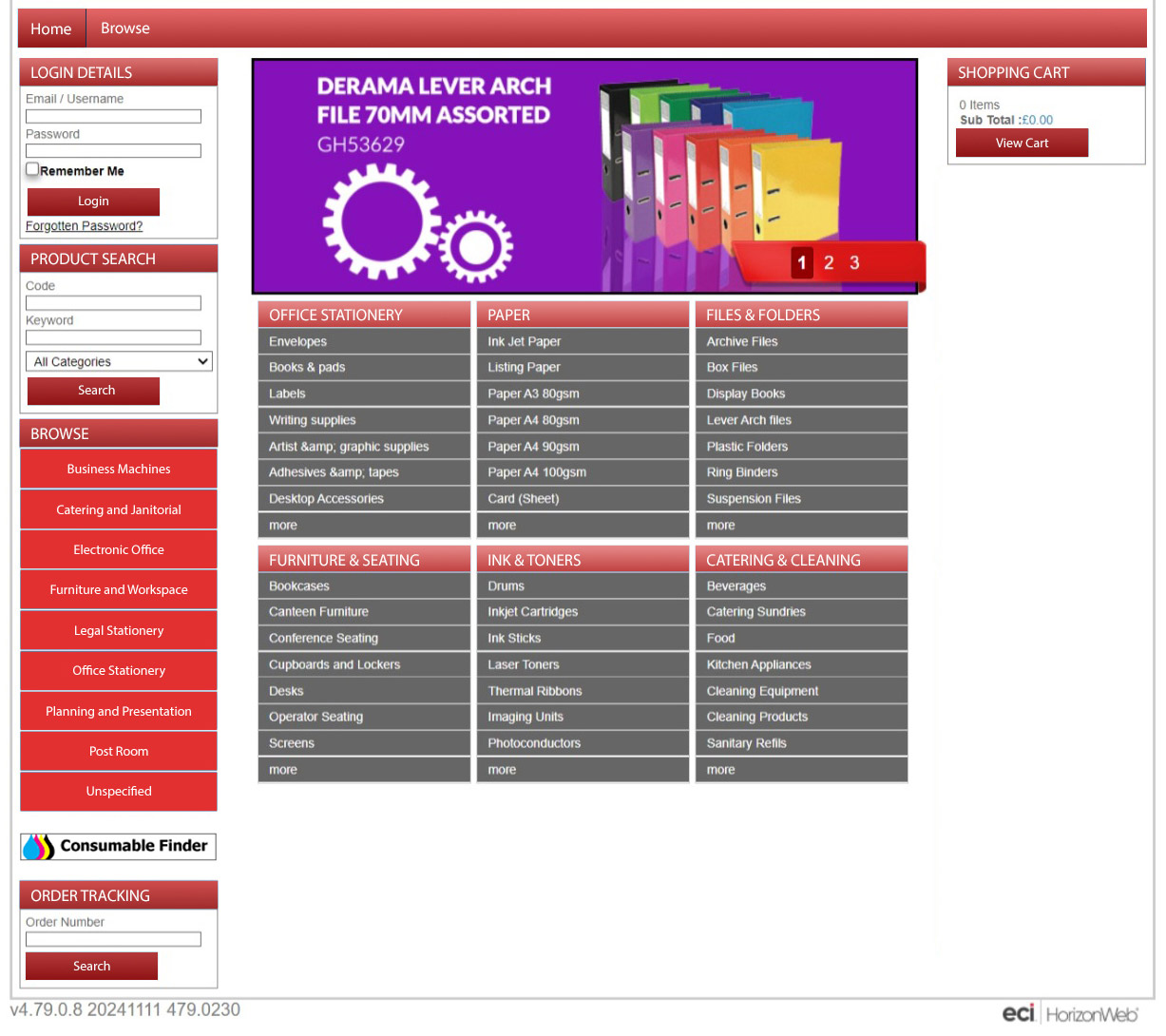Viewport: 1166px width, 1036px height.
Task: Browse Furniture and Workspace category
Action: [x=119, y=590]
